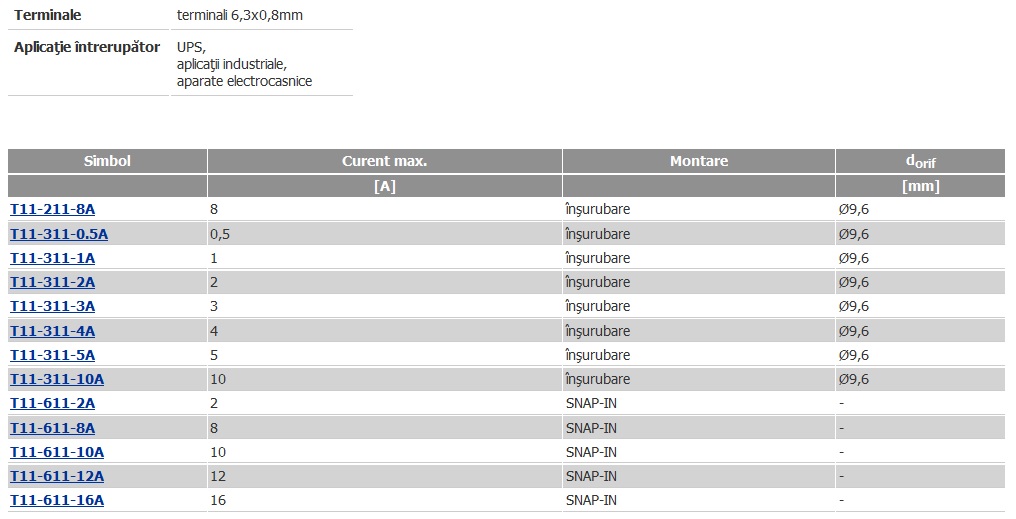
Task: Follow the T11-611-8A link
Action: (52, 428)
